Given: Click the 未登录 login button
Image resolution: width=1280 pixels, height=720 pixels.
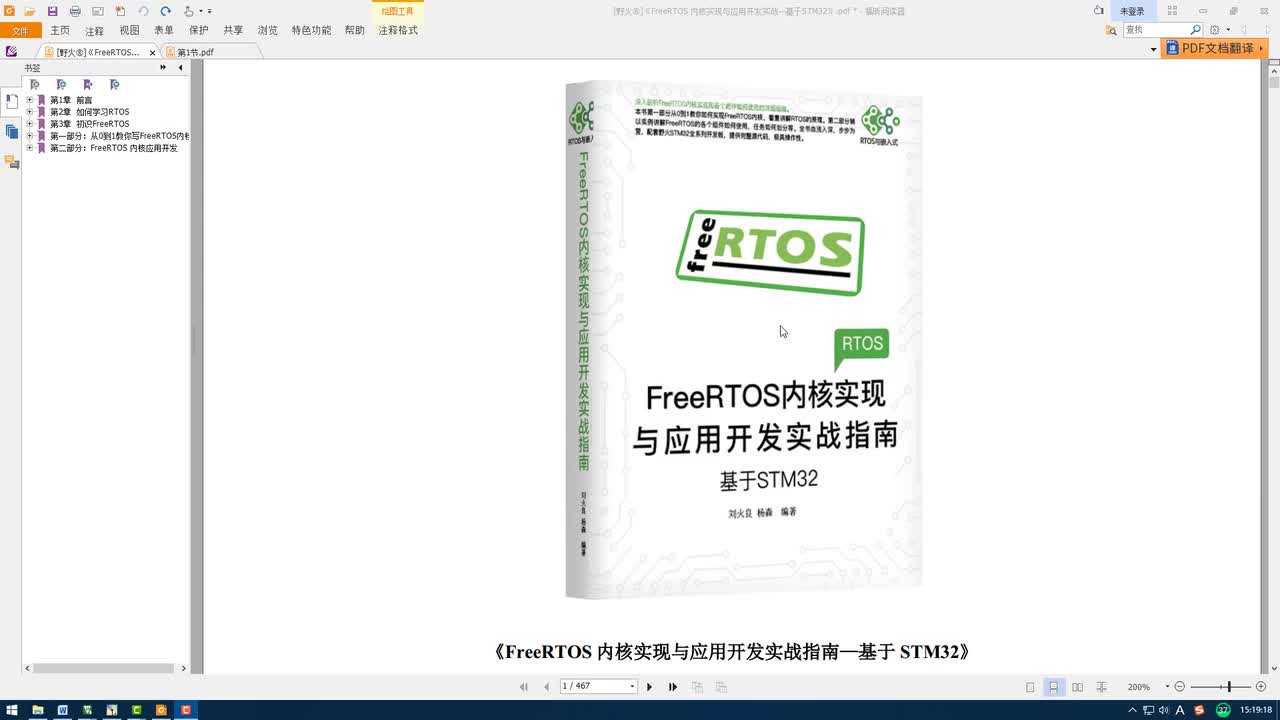Looking at the screenshot, I should [1132, 11].
